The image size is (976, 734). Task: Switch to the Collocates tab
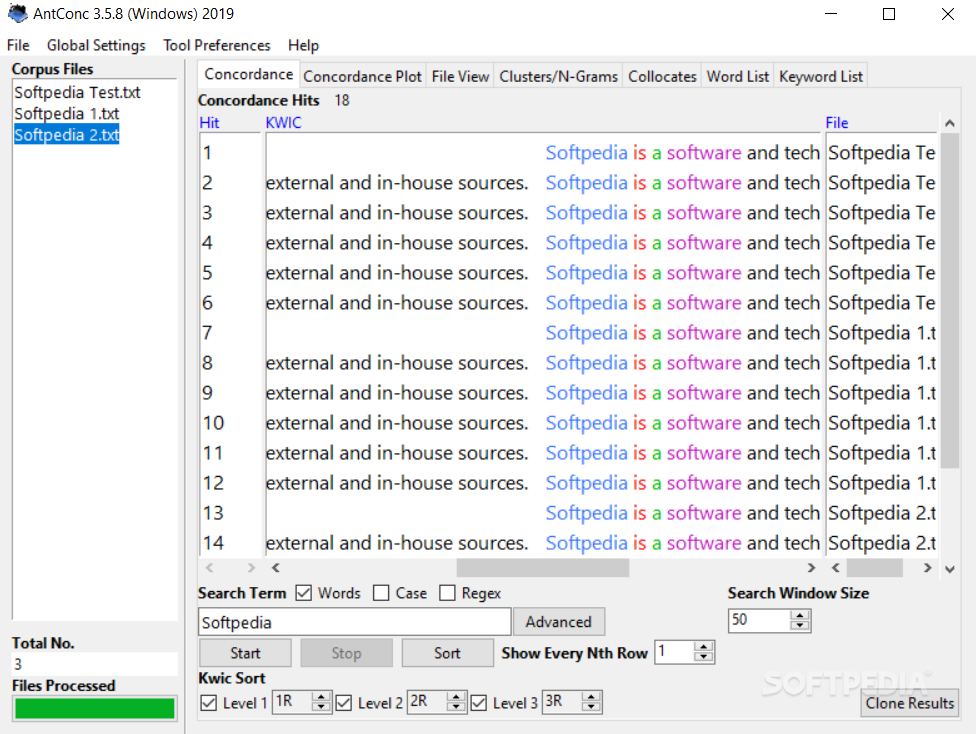pyautogui.click(x=662, y=77)
